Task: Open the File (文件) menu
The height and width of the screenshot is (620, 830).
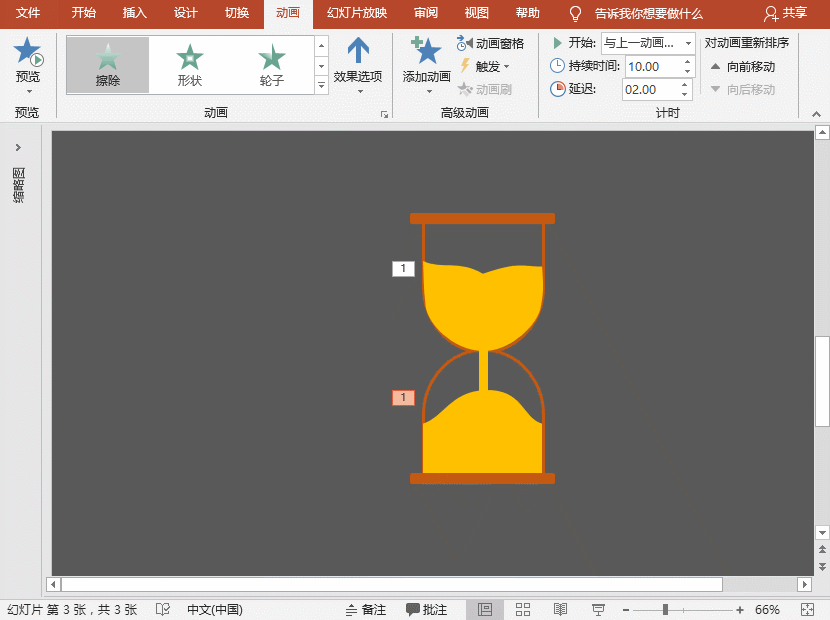Action: [x=28, y=13]
